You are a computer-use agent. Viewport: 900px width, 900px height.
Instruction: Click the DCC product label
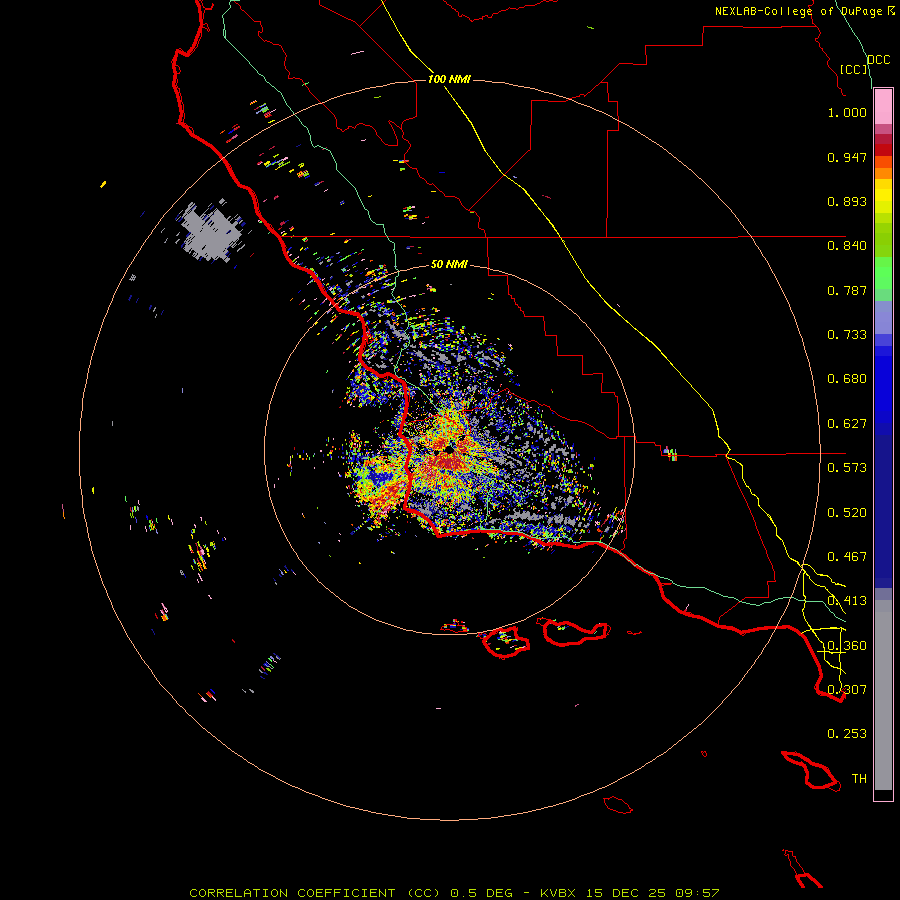(878, 60)
